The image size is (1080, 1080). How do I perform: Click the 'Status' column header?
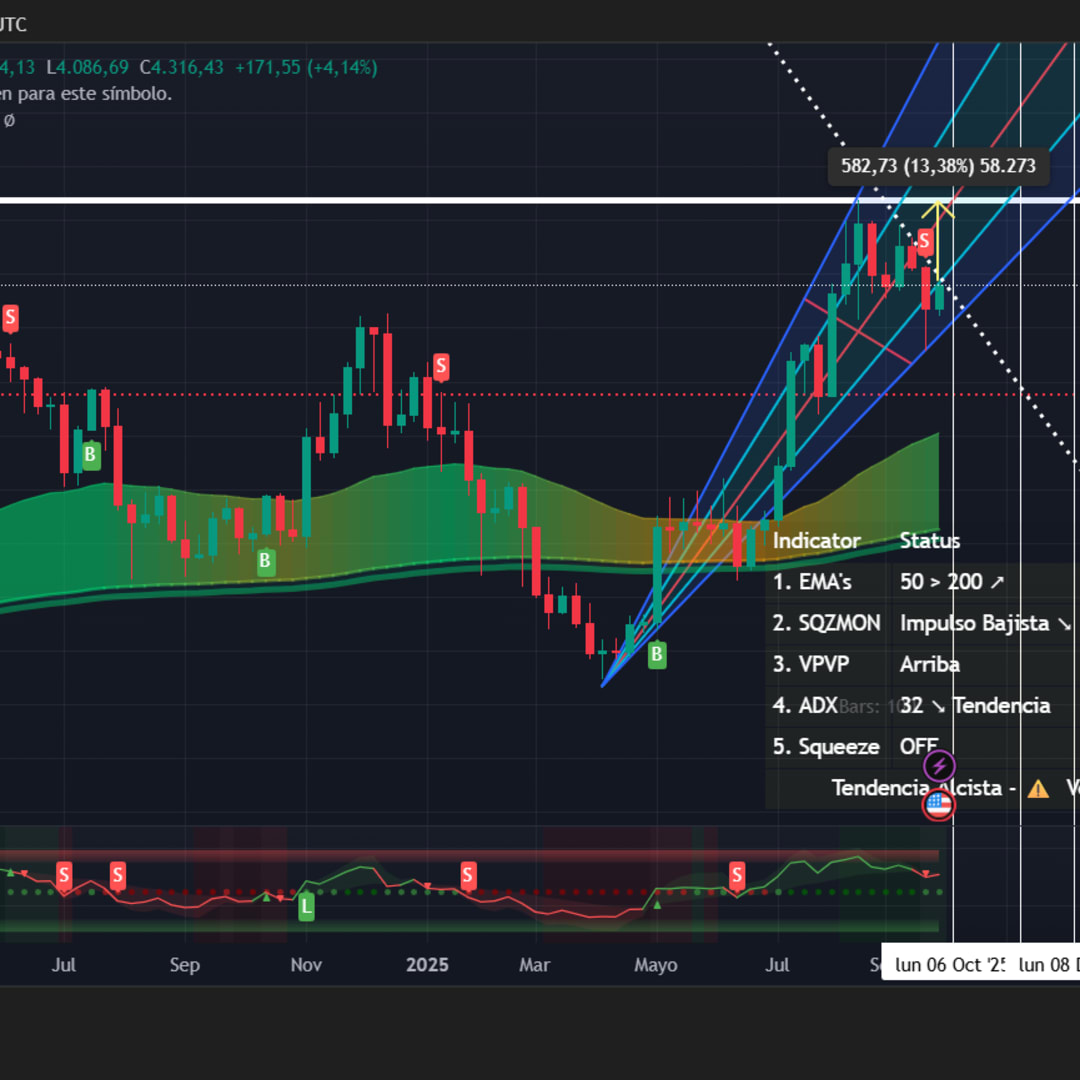coord(929,541)
